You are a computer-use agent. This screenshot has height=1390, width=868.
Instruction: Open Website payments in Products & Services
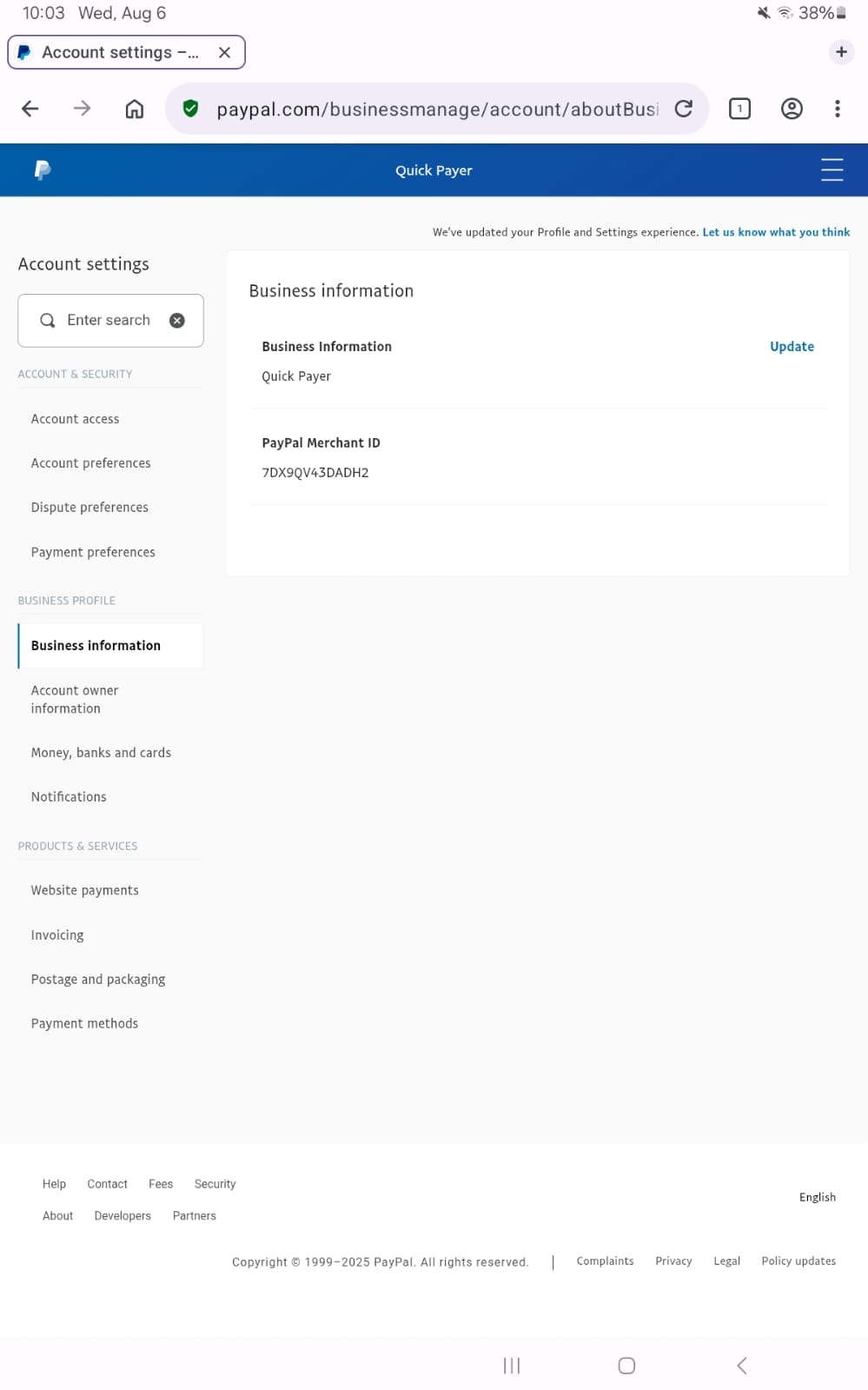click(x=84, y=890)
